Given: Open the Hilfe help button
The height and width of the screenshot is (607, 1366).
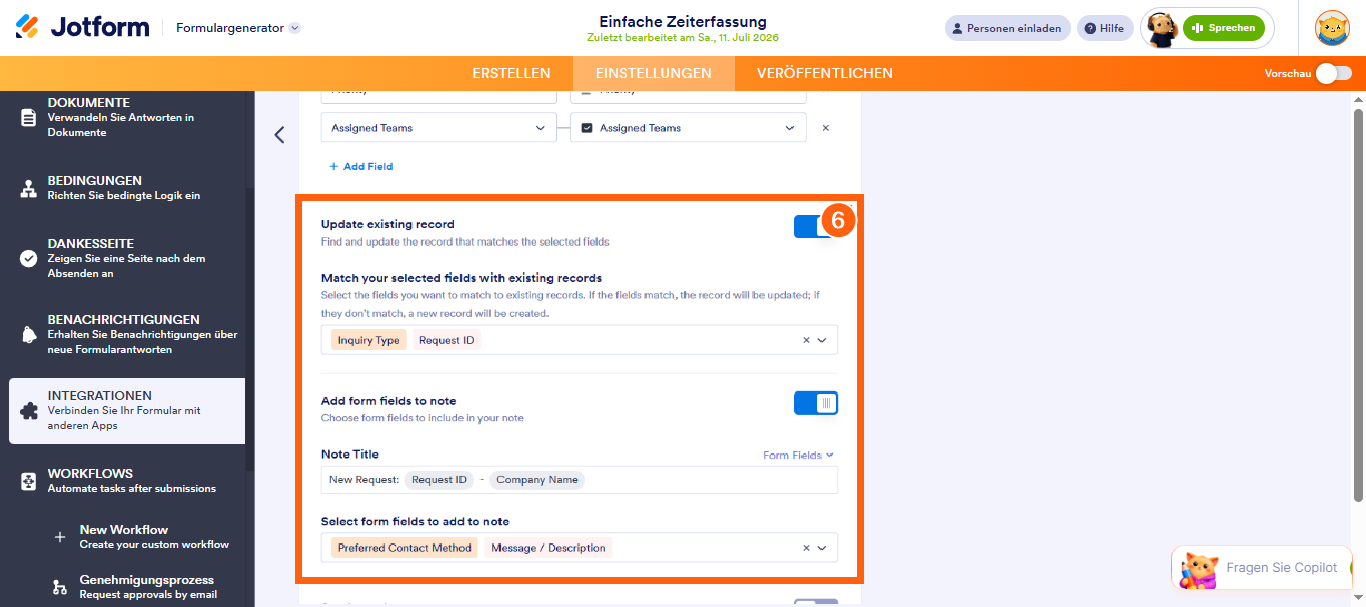Looking at the screenshot, I should [x=1105, y=28].
